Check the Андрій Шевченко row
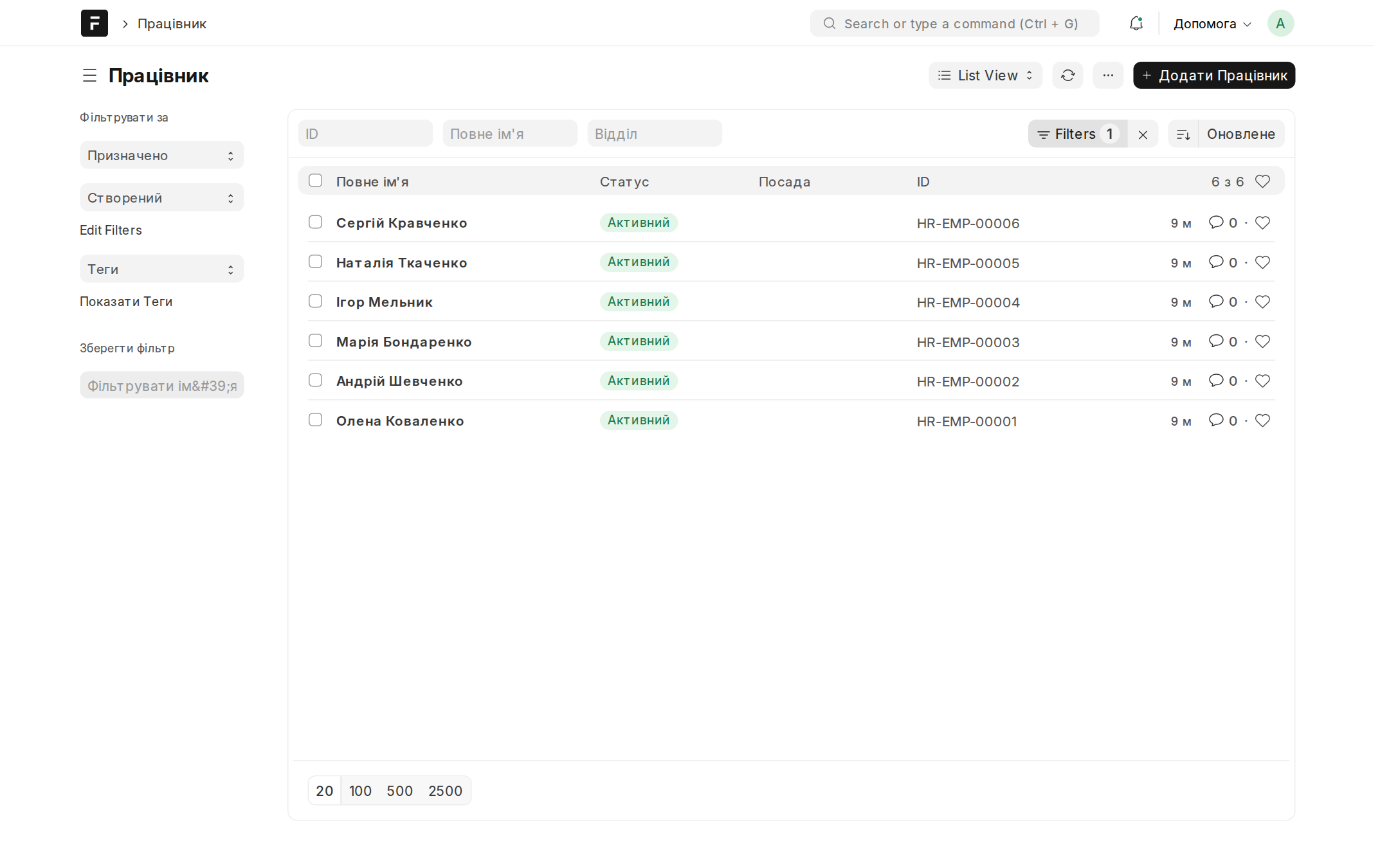 point(315,380)
